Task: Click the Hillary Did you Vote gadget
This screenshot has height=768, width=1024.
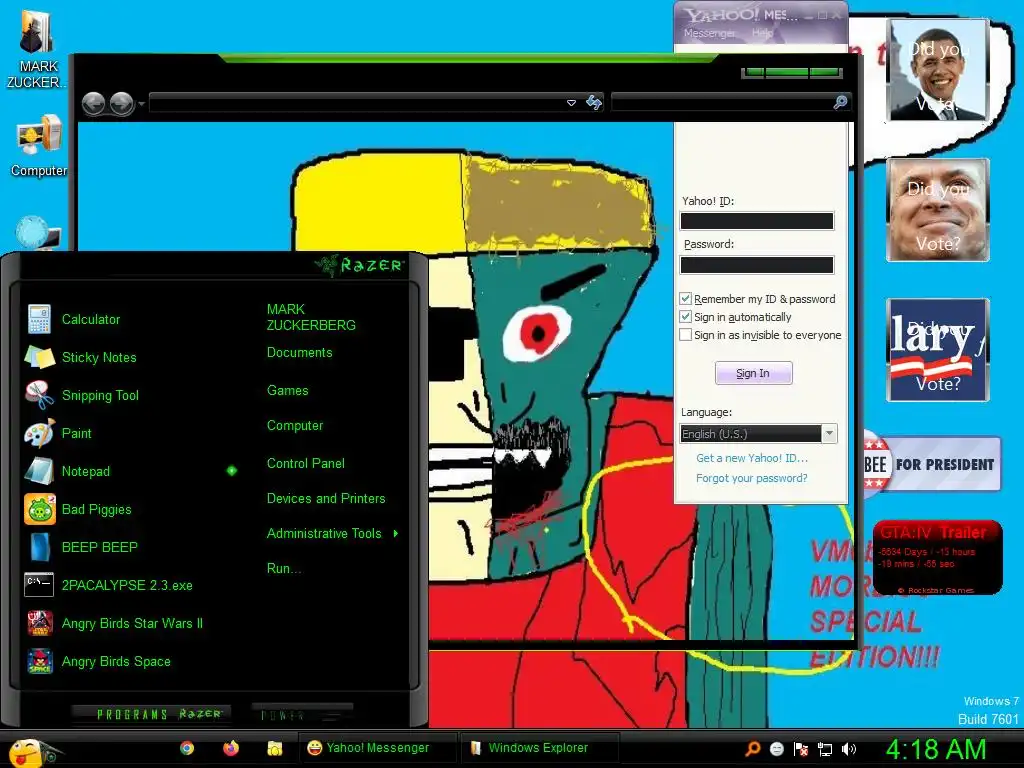Action: [938, 350]
